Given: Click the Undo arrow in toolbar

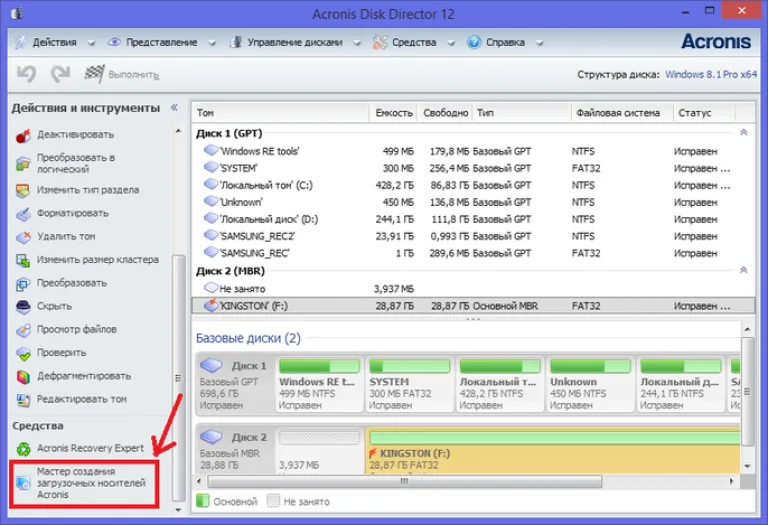Looking at the screenshot, I should click(x=26, y=74).
